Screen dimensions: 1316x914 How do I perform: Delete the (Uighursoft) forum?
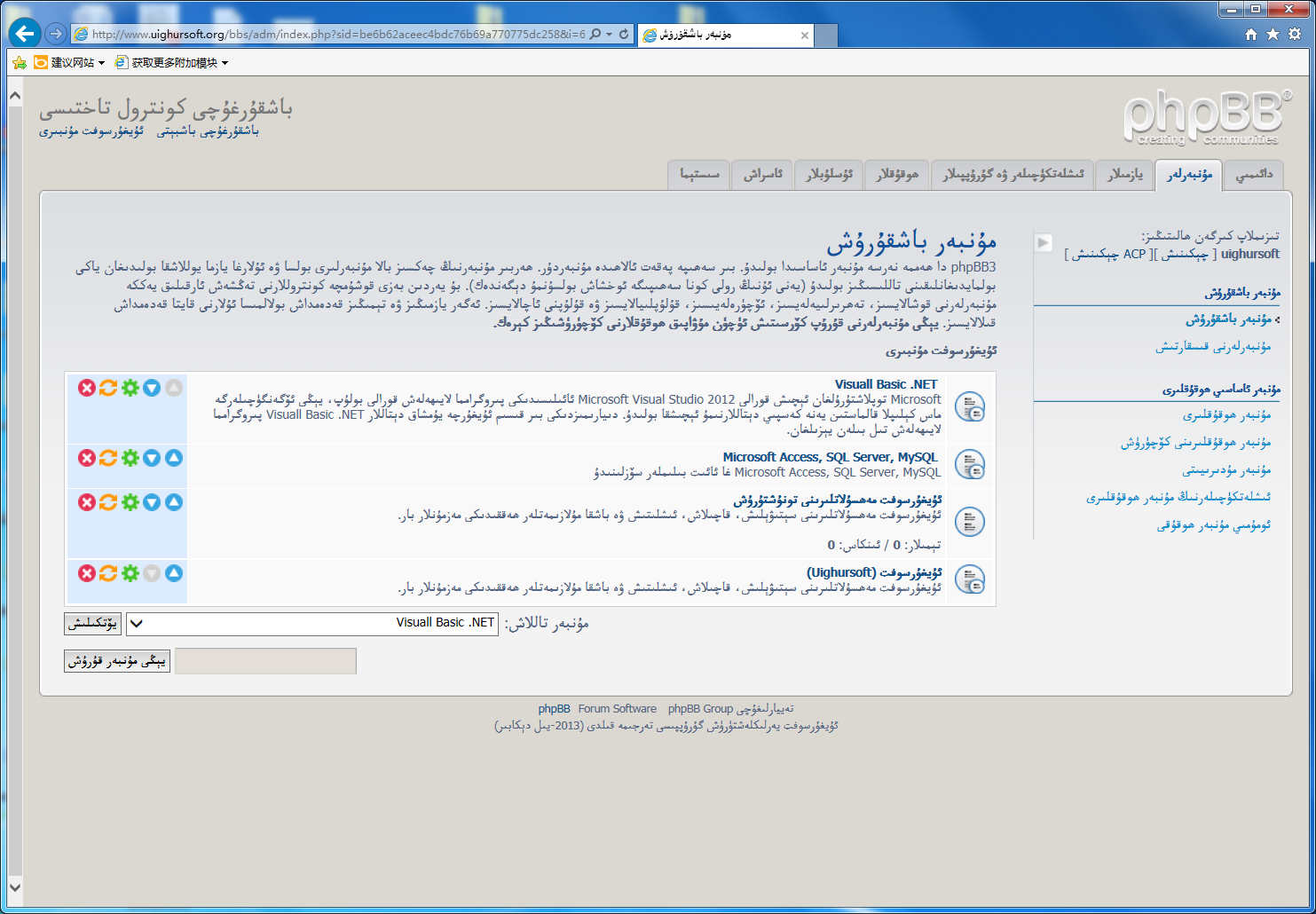[86, 573]
